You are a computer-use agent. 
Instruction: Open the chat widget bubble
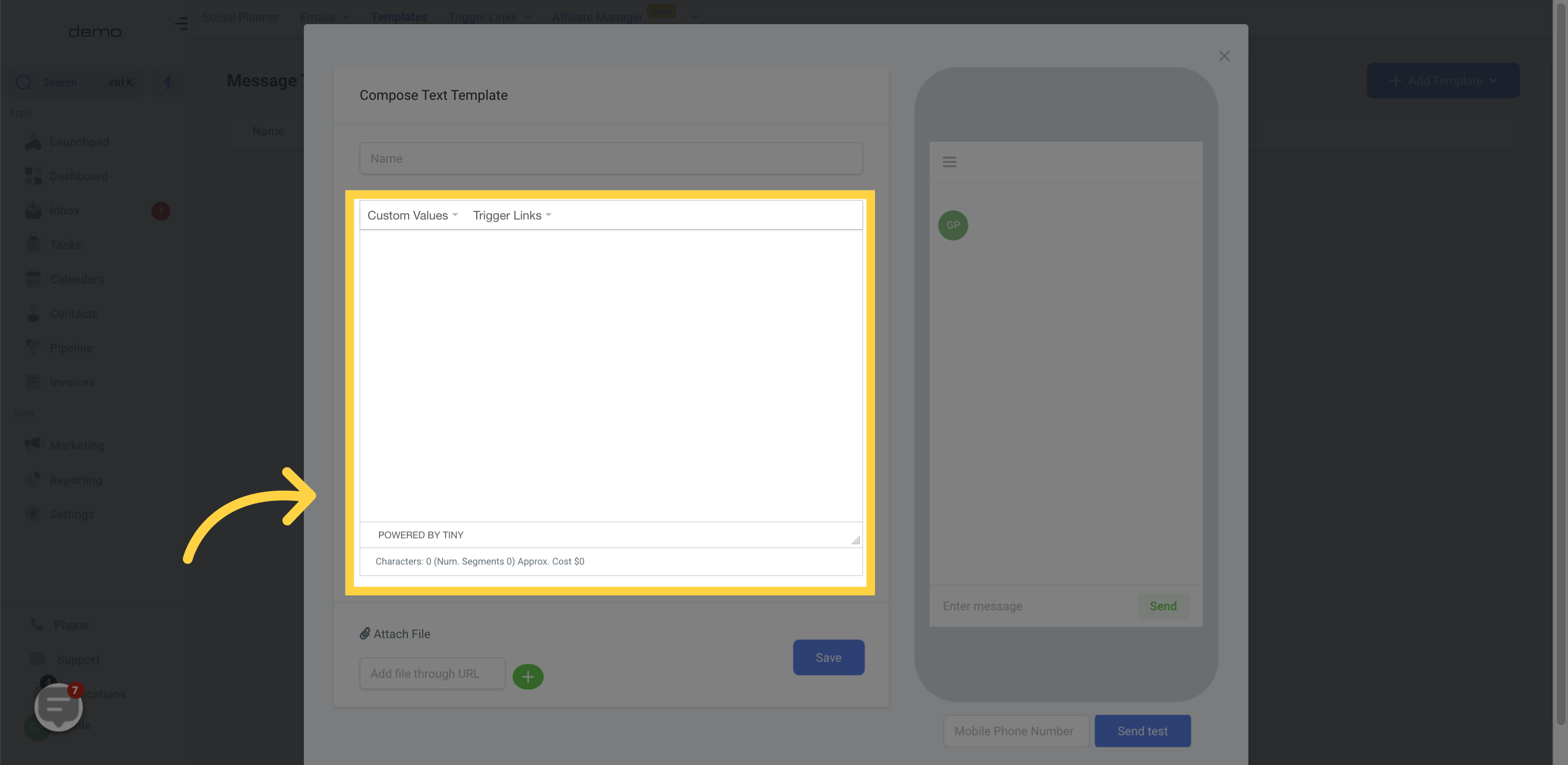(59, 706)
